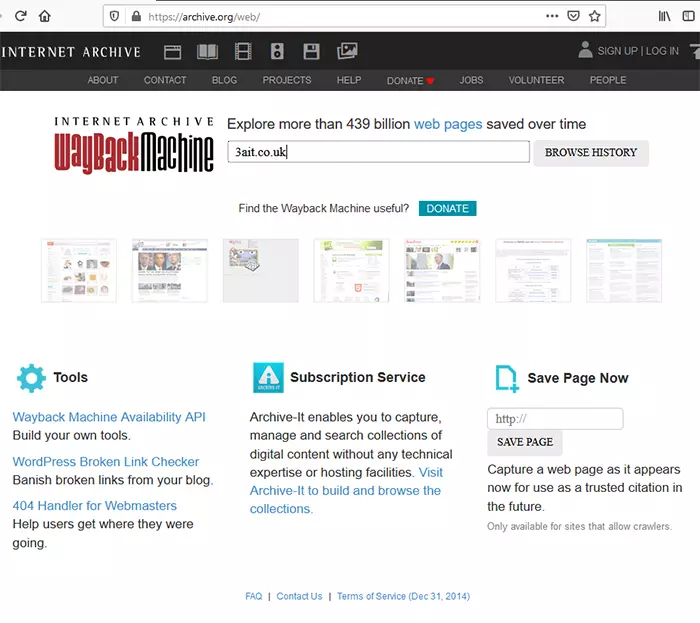700x623 pixels.
Task: Open the last blue-bordered thumbnail
Action: click(x=624, y=270)
